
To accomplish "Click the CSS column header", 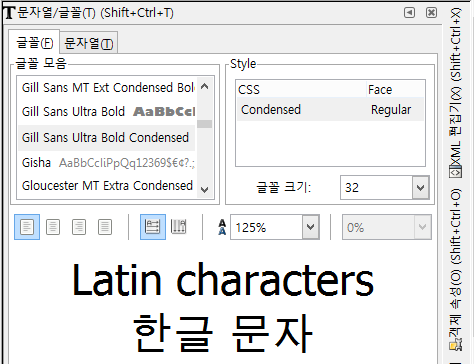I will (x=301, y=89).
